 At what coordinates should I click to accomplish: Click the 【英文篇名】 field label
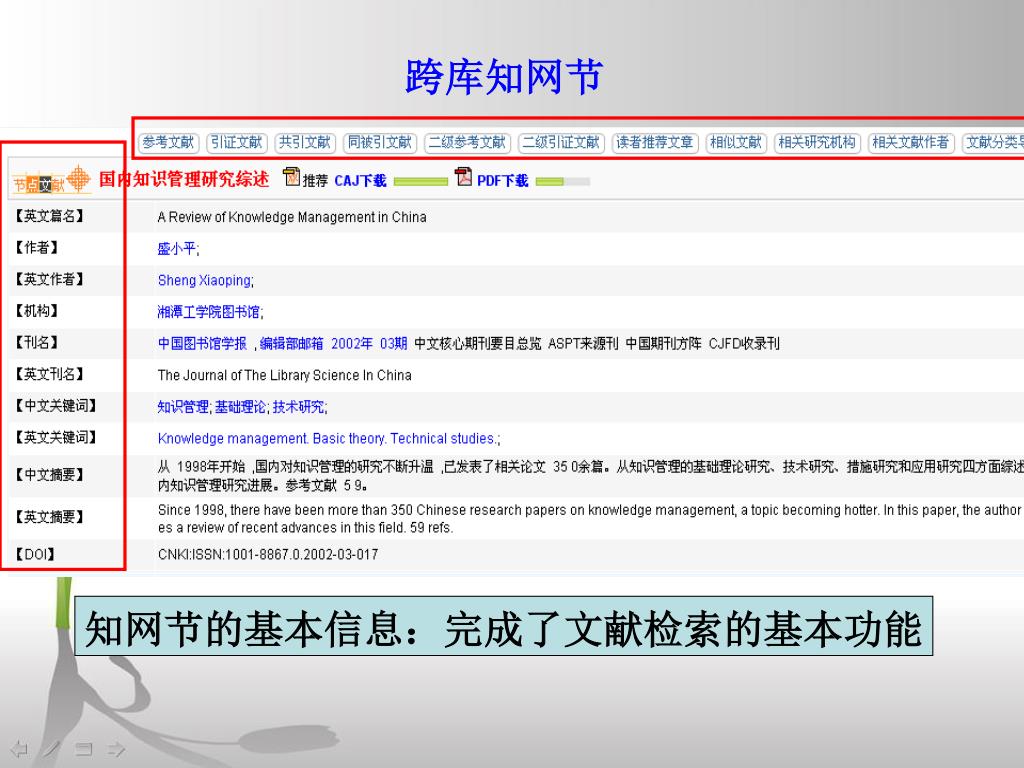[x=50, y=216]
